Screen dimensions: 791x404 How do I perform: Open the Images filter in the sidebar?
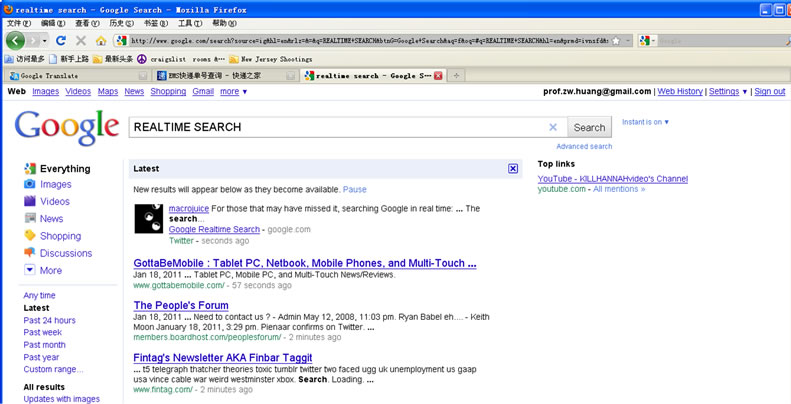pyautogui.click(x=55, y=184)
